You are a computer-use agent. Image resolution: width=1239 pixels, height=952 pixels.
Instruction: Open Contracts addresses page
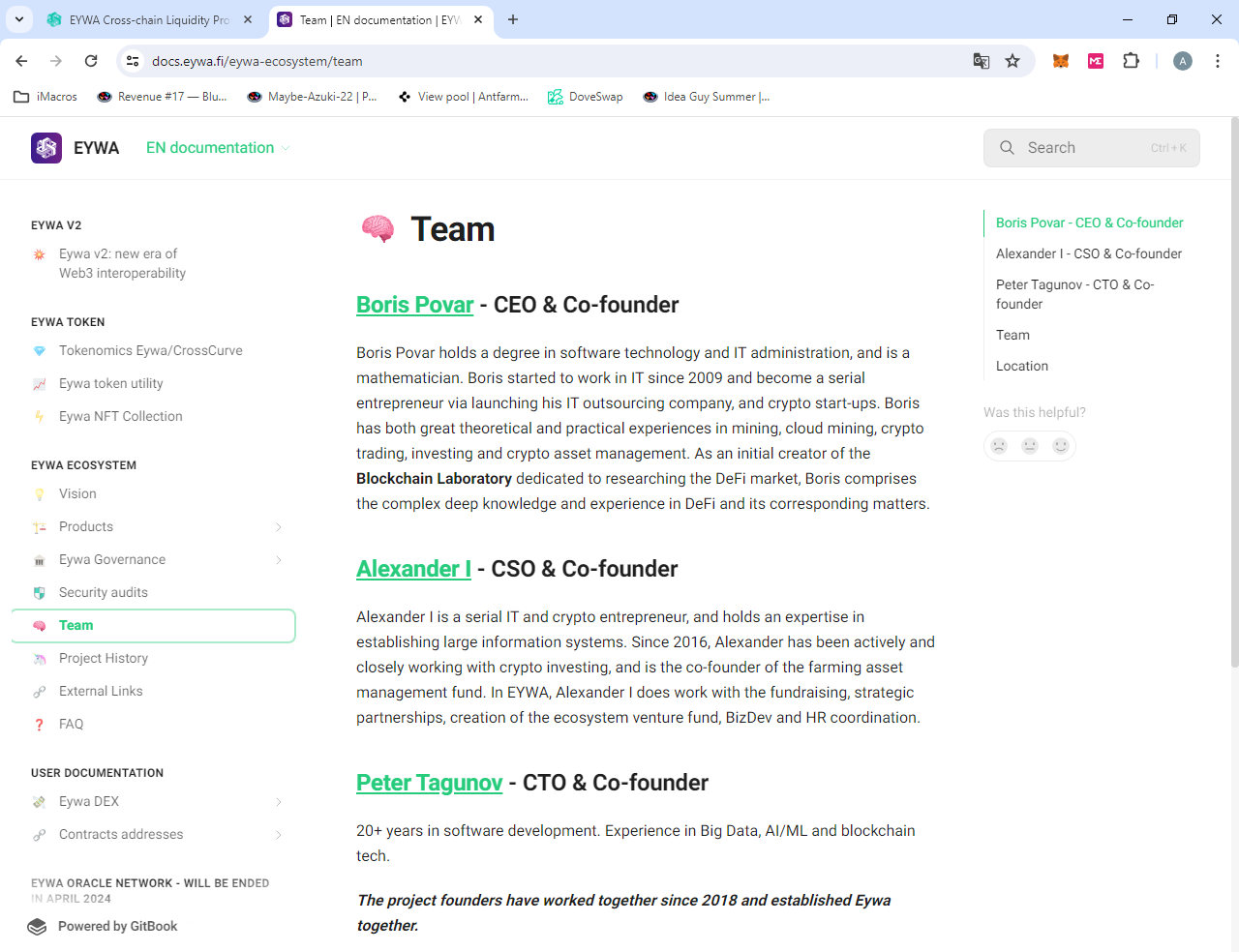pos(121,834)
